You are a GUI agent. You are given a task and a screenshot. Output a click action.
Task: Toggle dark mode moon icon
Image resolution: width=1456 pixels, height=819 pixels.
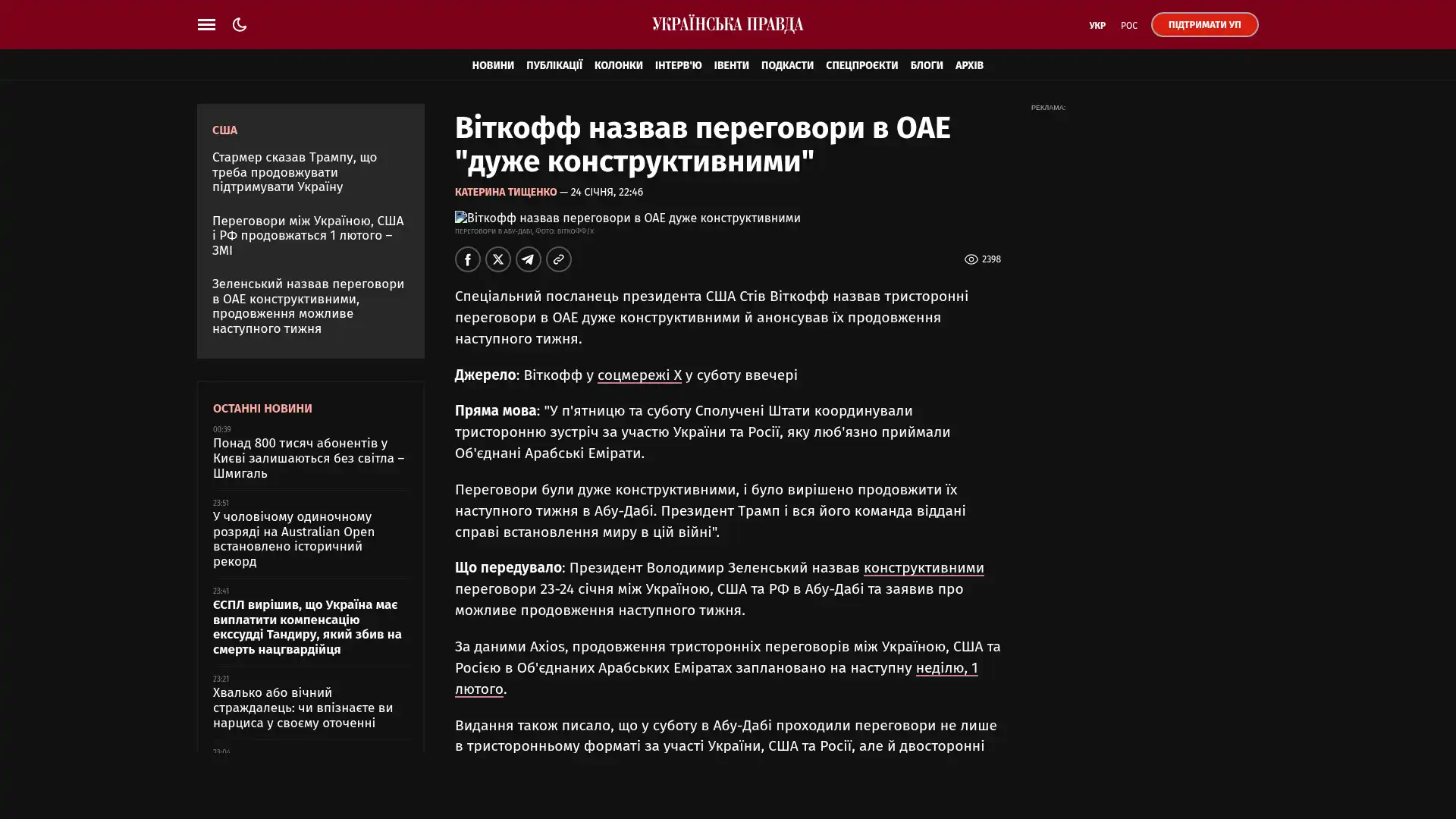(240, 25)
